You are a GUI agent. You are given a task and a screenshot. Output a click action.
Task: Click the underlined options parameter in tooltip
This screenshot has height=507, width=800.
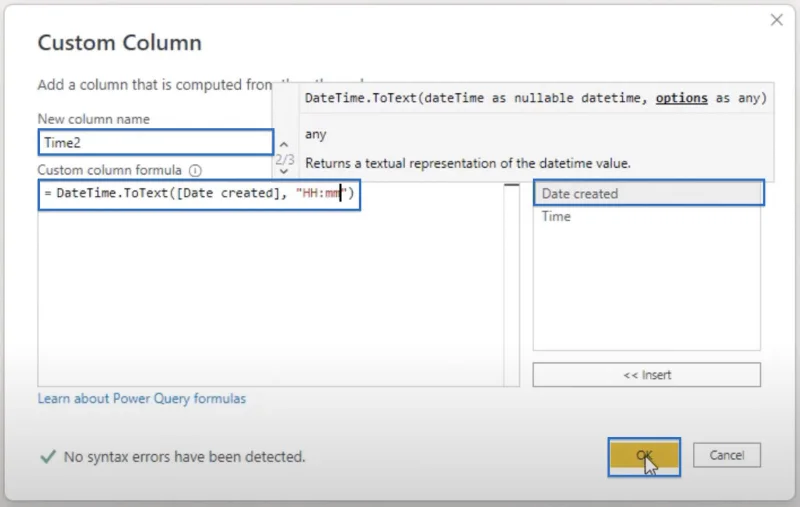681,98
